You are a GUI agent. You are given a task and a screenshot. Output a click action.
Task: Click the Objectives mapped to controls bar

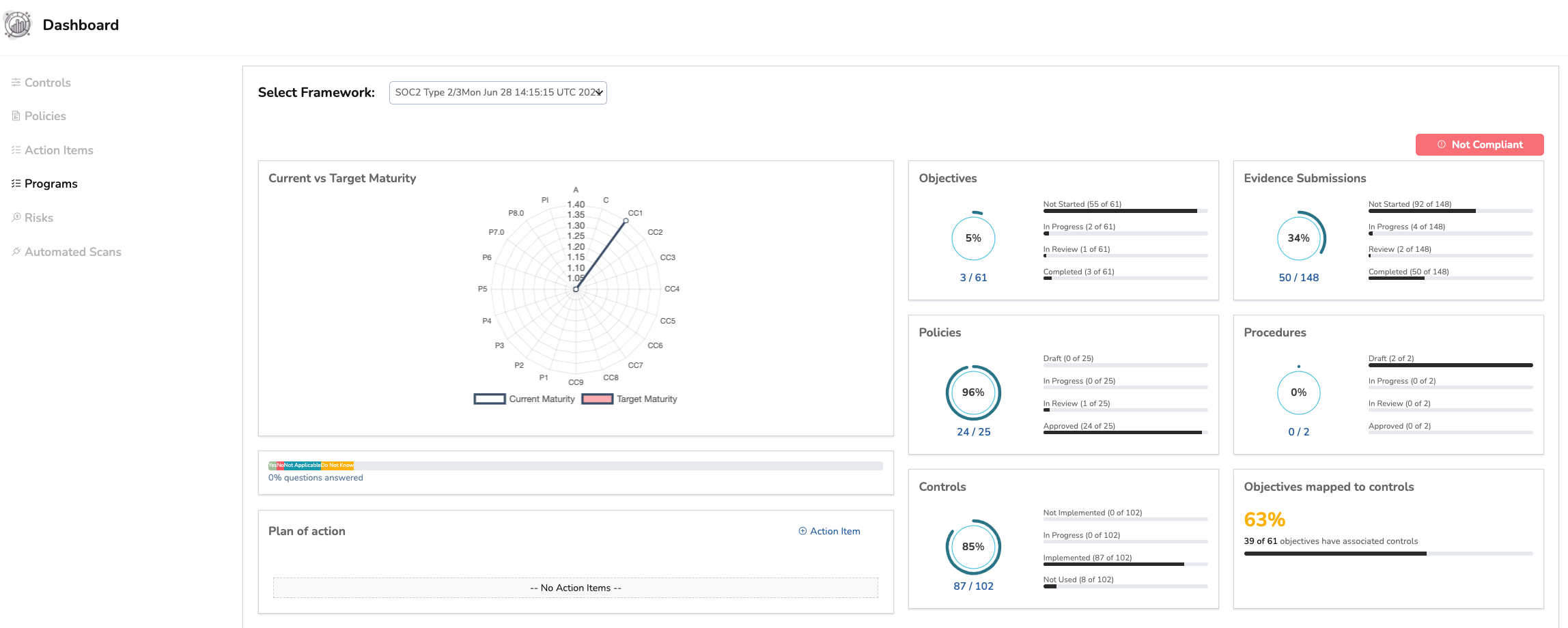(x=1388, y=554)
